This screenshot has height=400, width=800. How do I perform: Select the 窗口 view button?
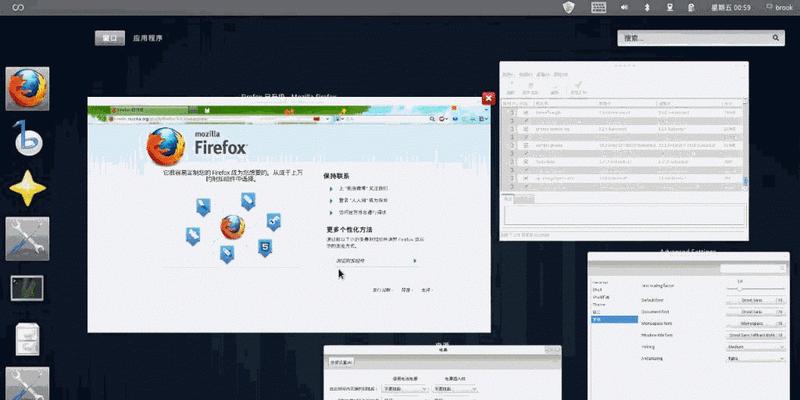pos(110,38)
